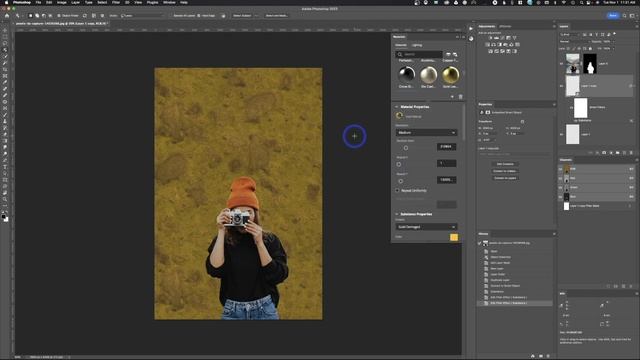Choose Subtract from Selection mode icon
The height and width of the screenshot is (360, 640).
(43, 16)
